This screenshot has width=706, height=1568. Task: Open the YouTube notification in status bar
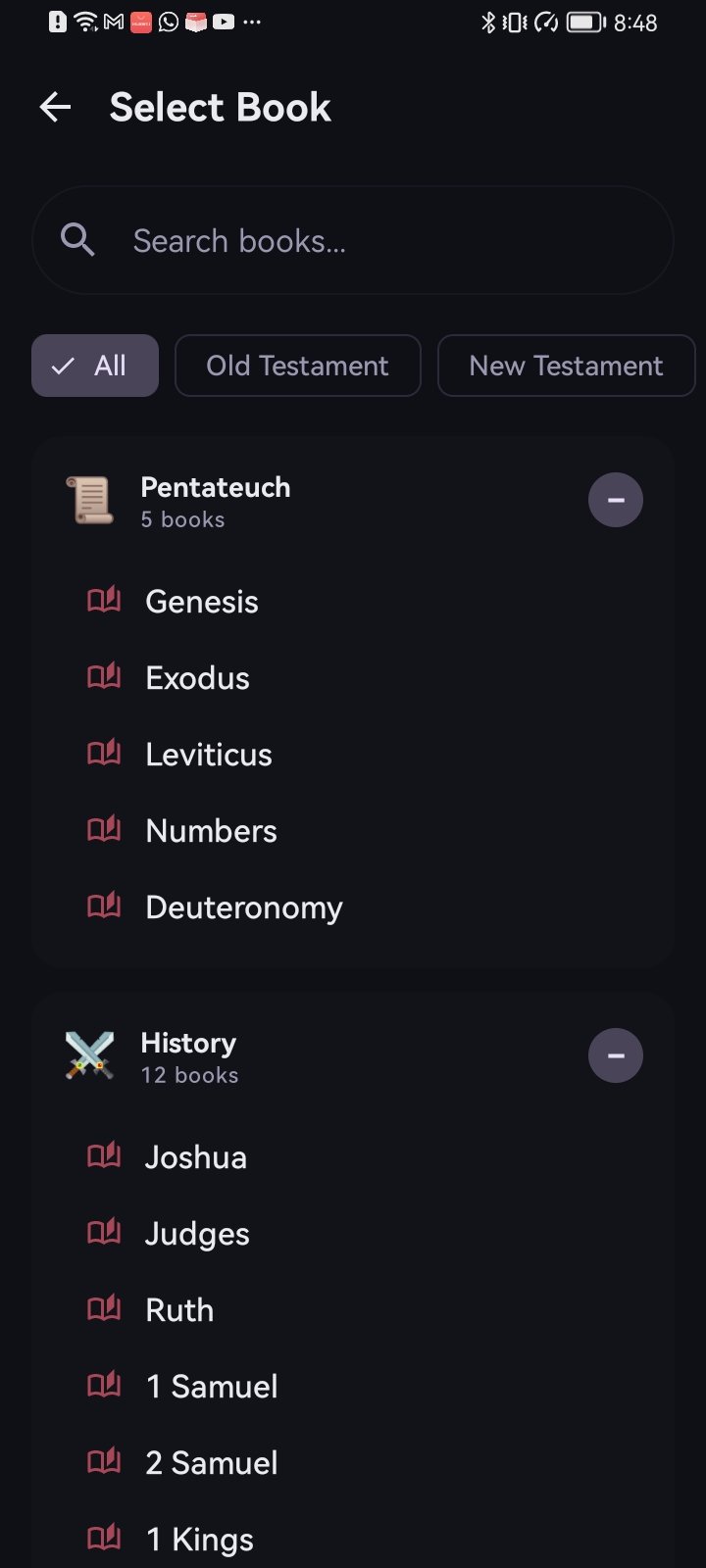tap(224, 22)
